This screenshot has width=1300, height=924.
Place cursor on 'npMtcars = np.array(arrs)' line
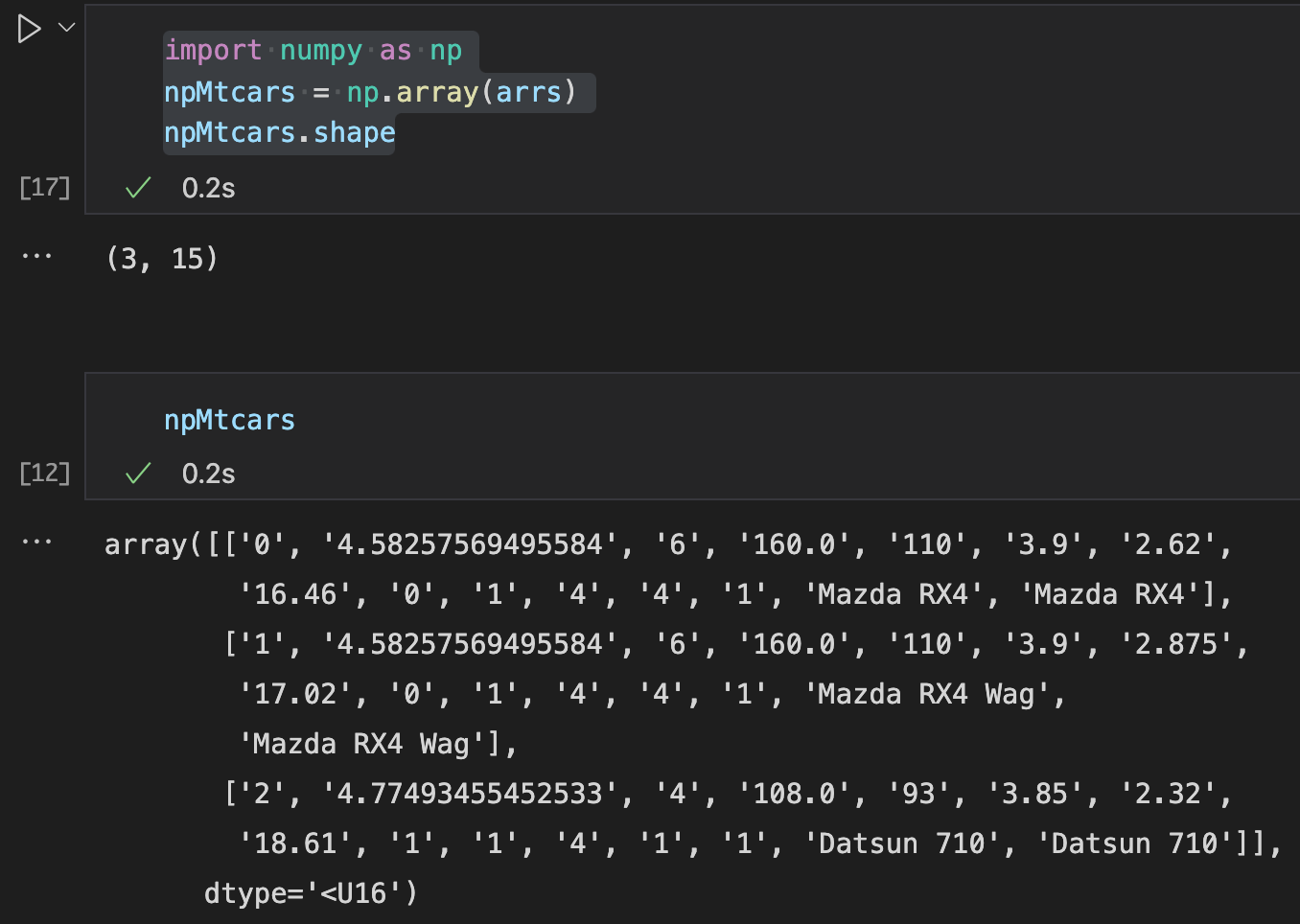click(x=370, y=92)
